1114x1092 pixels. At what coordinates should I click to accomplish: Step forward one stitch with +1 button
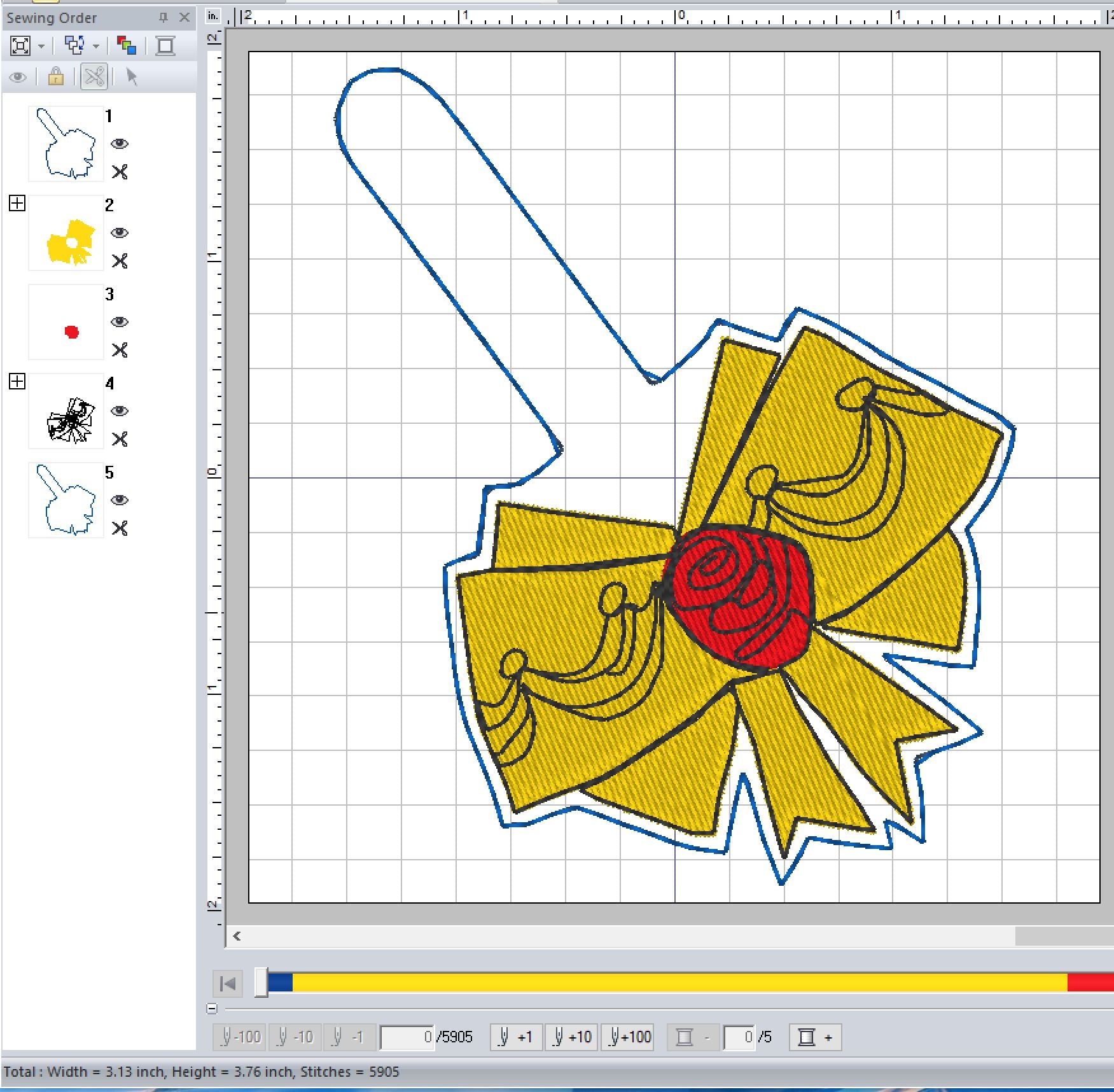pos(515,1037)
